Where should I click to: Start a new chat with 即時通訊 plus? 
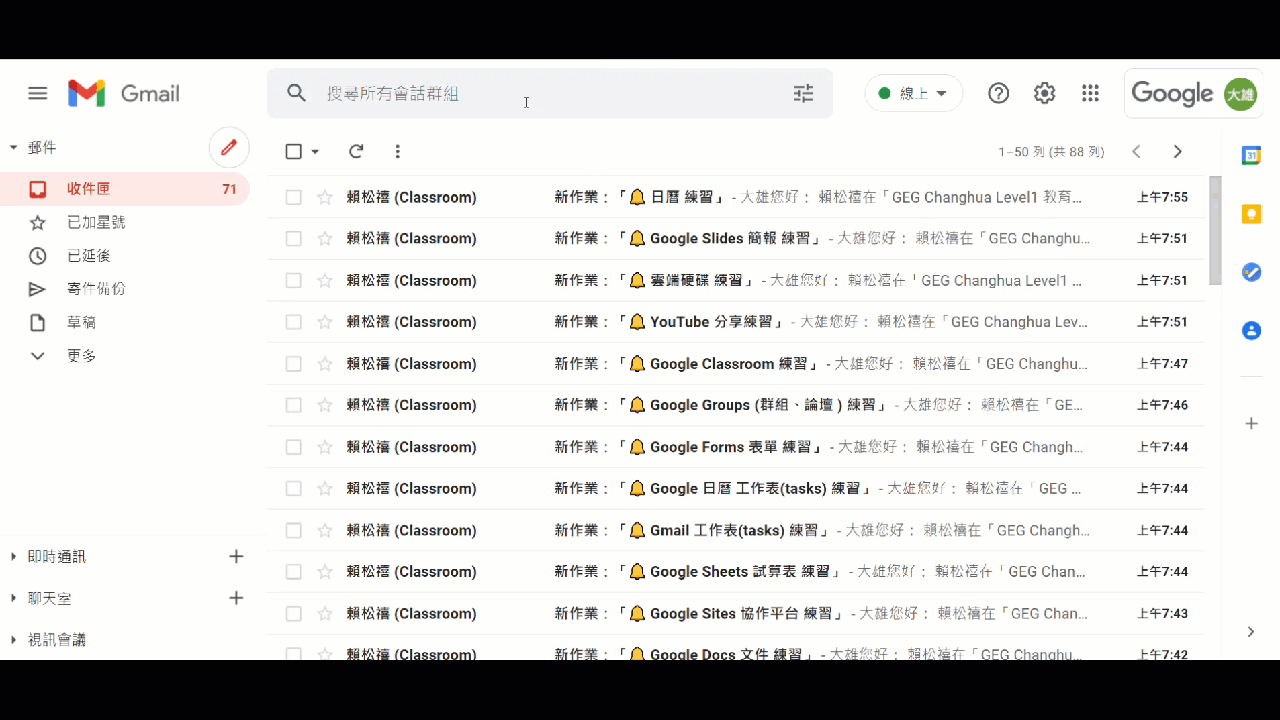(x=236, y=556)
